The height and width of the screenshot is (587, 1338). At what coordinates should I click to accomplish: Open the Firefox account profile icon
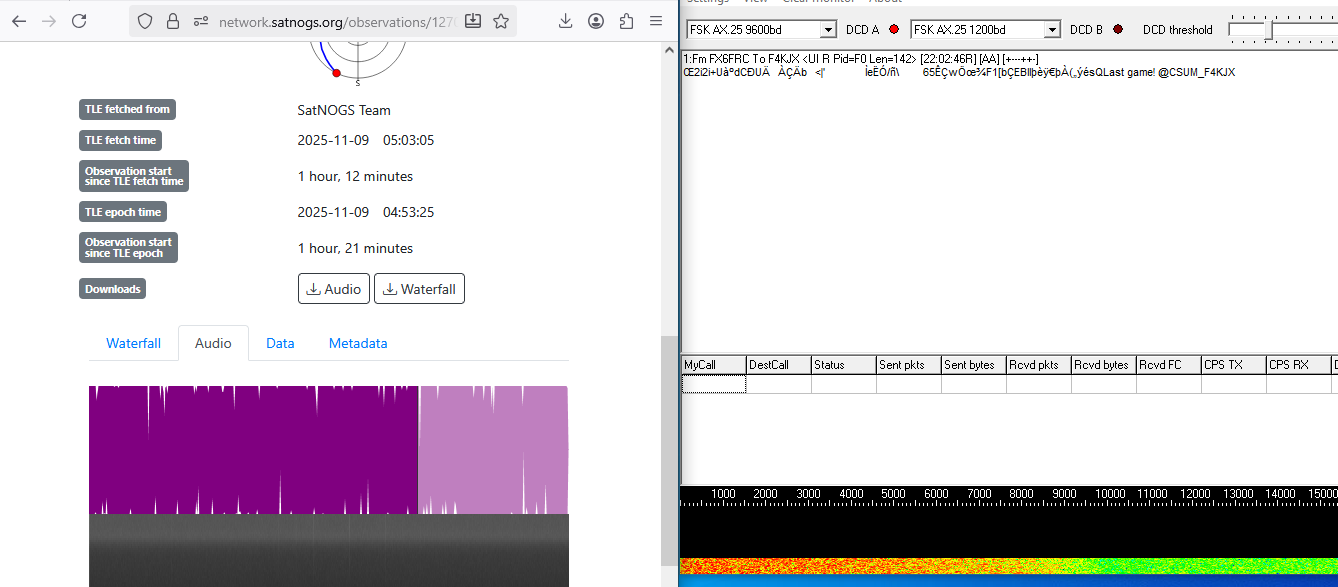(596, 21)
